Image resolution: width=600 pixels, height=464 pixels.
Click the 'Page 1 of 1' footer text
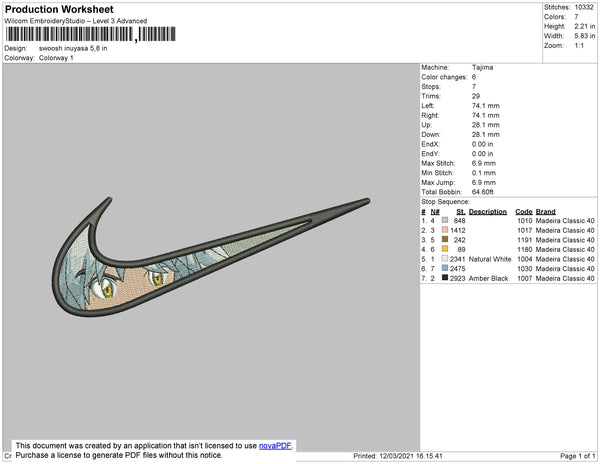578,456
